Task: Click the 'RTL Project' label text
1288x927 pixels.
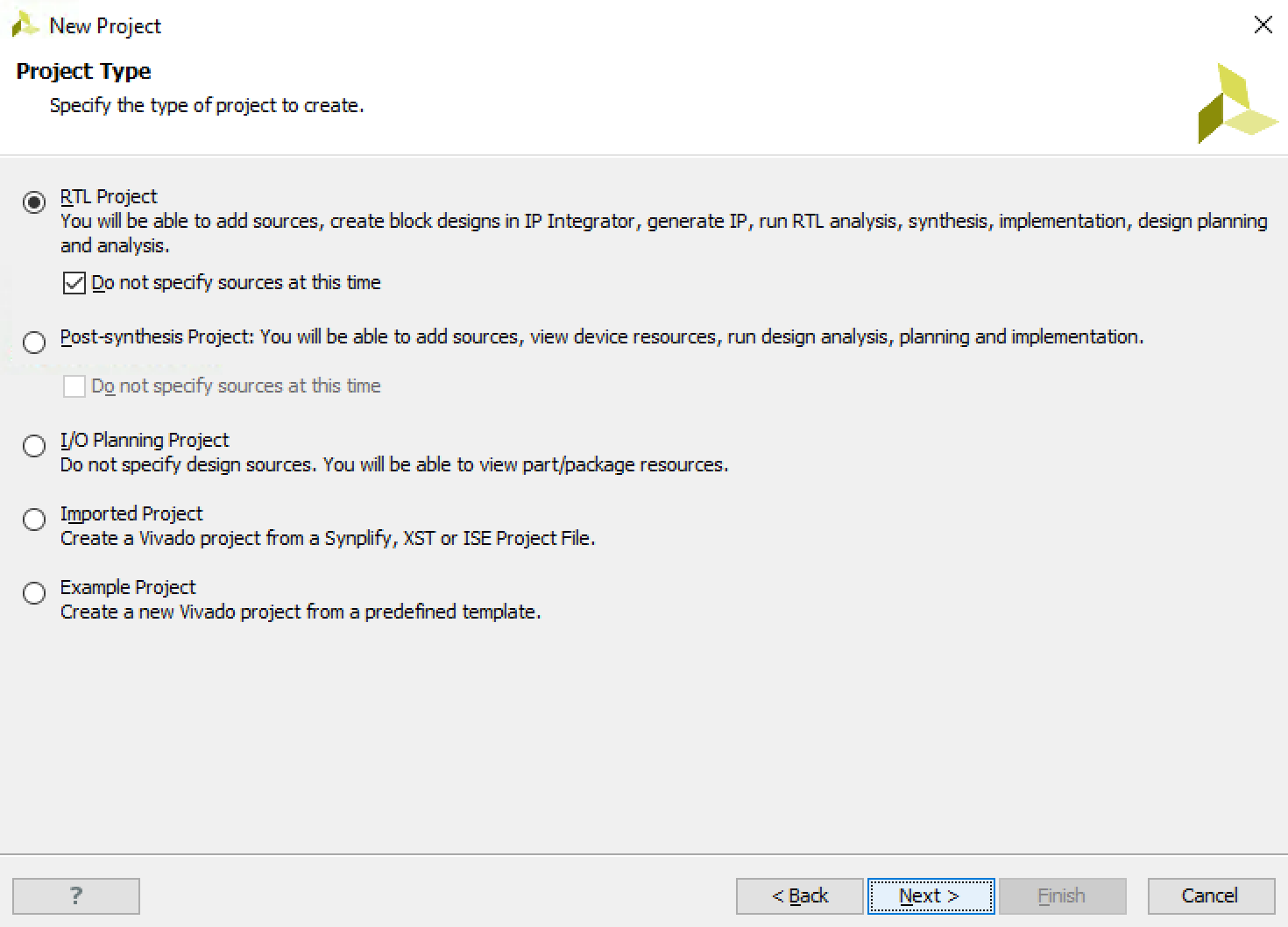Action: point(109,196)
